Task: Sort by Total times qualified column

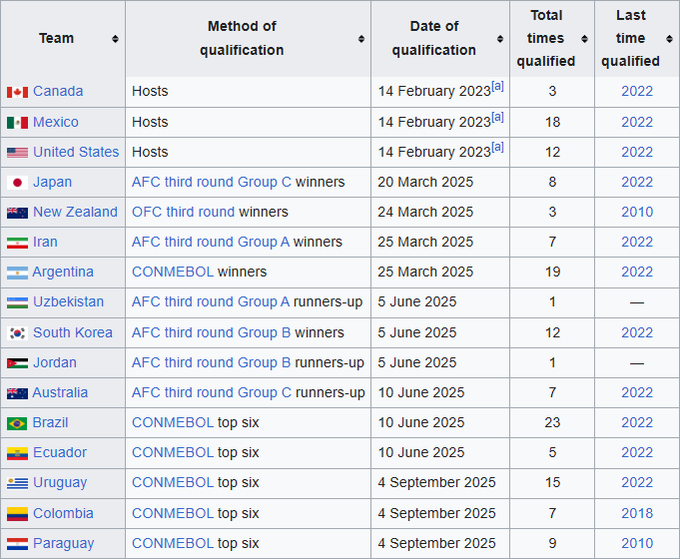Action: [584, 39]
